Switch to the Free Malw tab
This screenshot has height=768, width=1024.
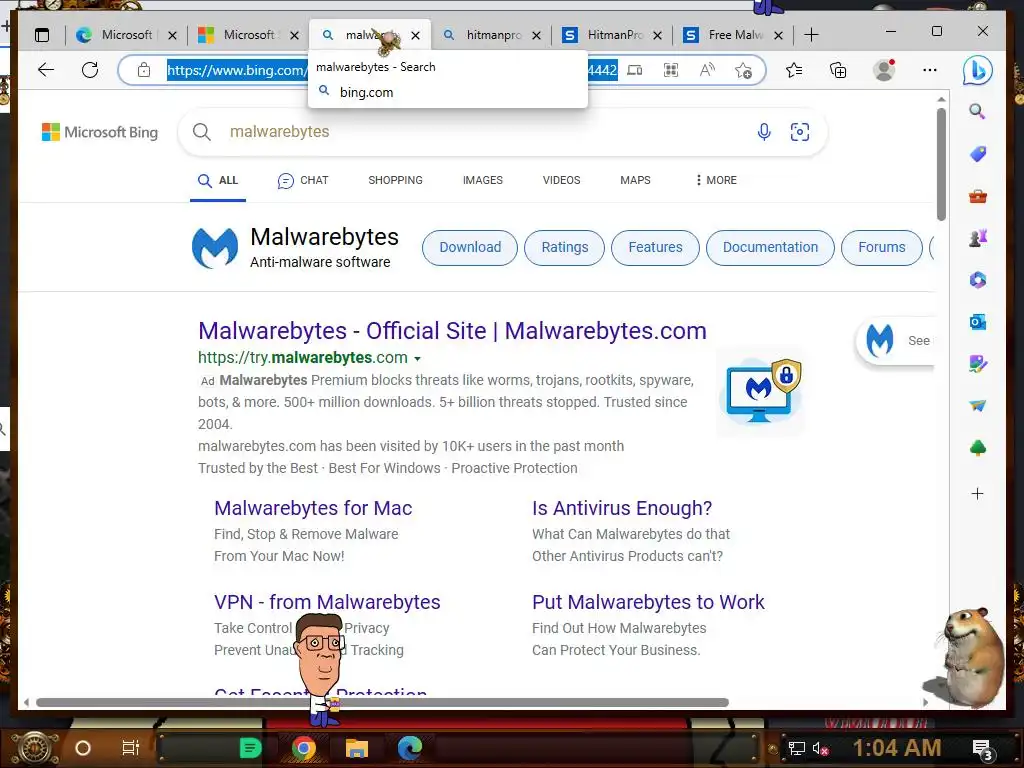(733, 35)
